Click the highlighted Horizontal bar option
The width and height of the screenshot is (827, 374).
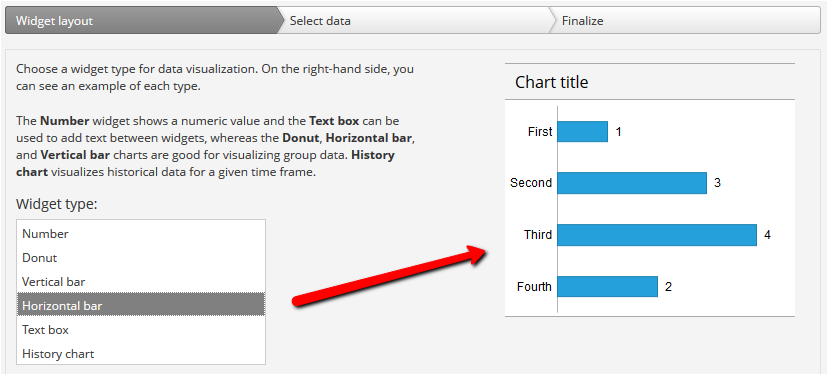tap(141, 305)
